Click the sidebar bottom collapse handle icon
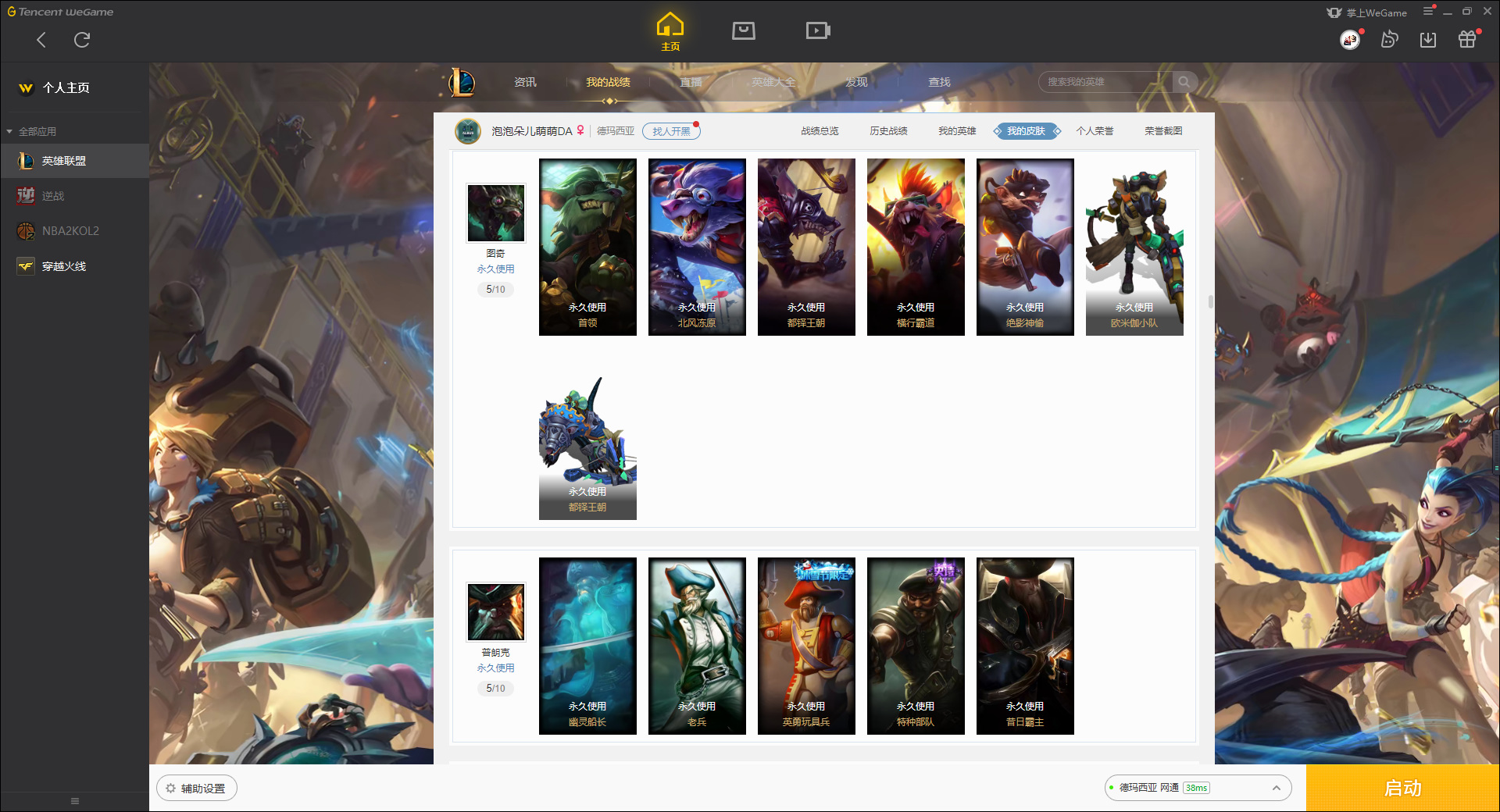 [x=75, y=801]
